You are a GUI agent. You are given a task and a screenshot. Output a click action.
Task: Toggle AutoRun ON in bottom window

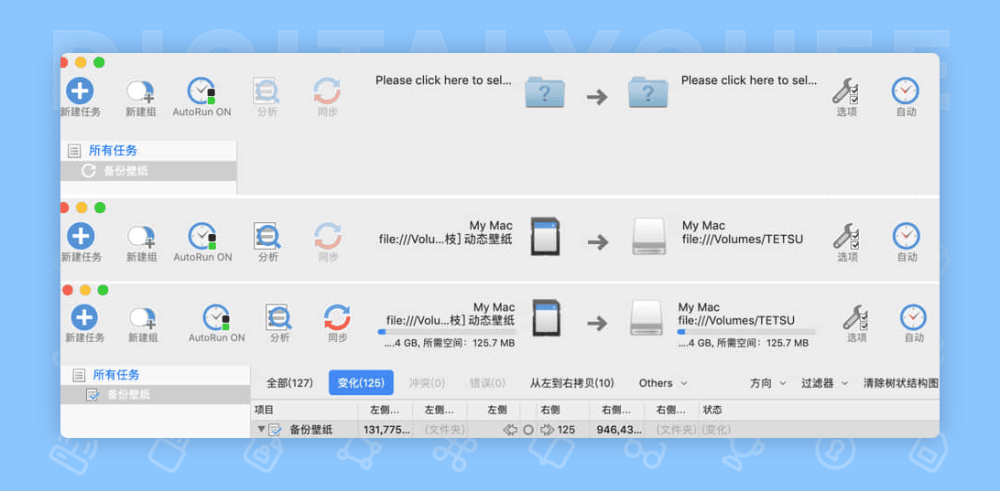(x=217, y=317)
